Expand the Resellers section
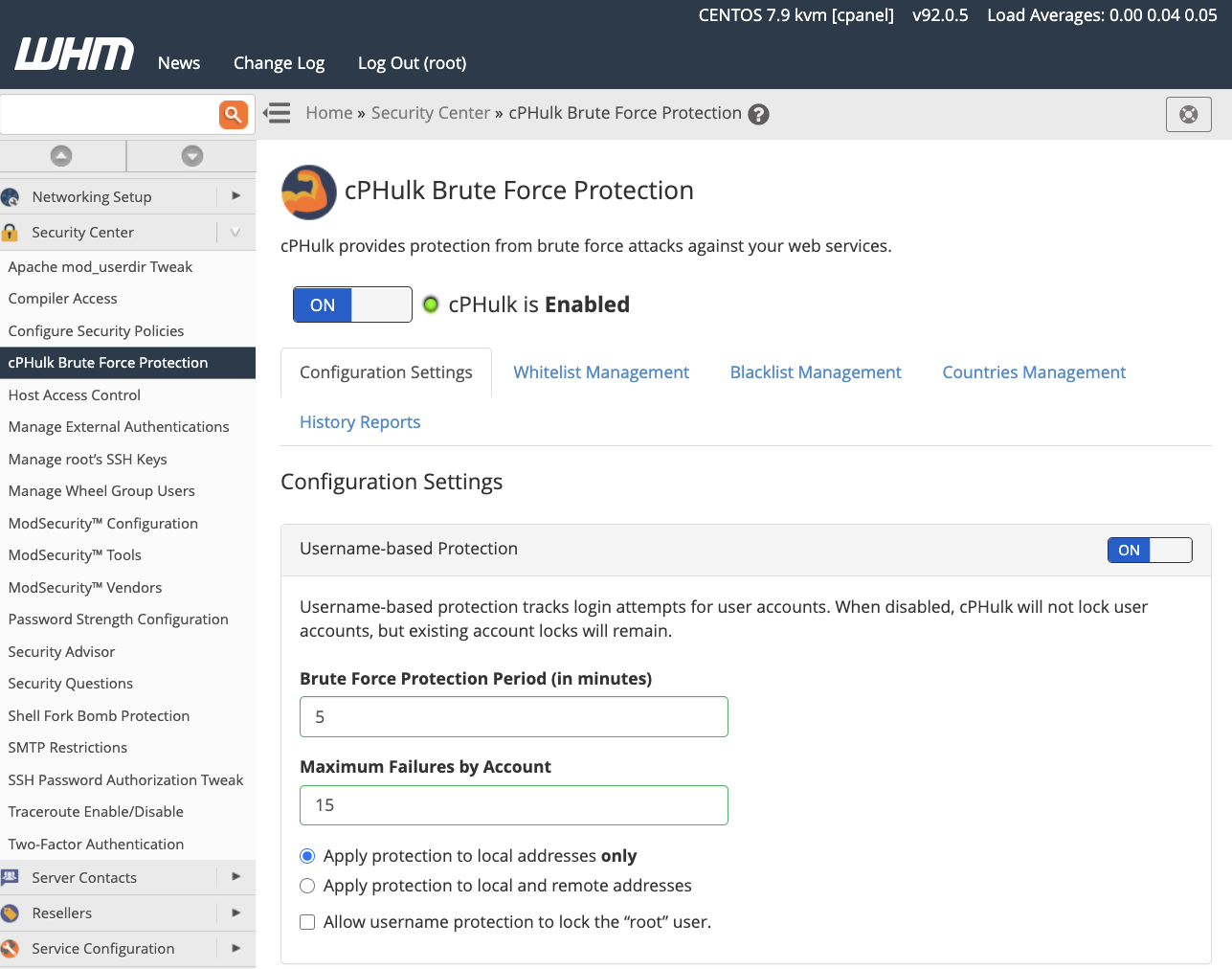Viewport: 1232px width, 969px height. coord(235,913)
